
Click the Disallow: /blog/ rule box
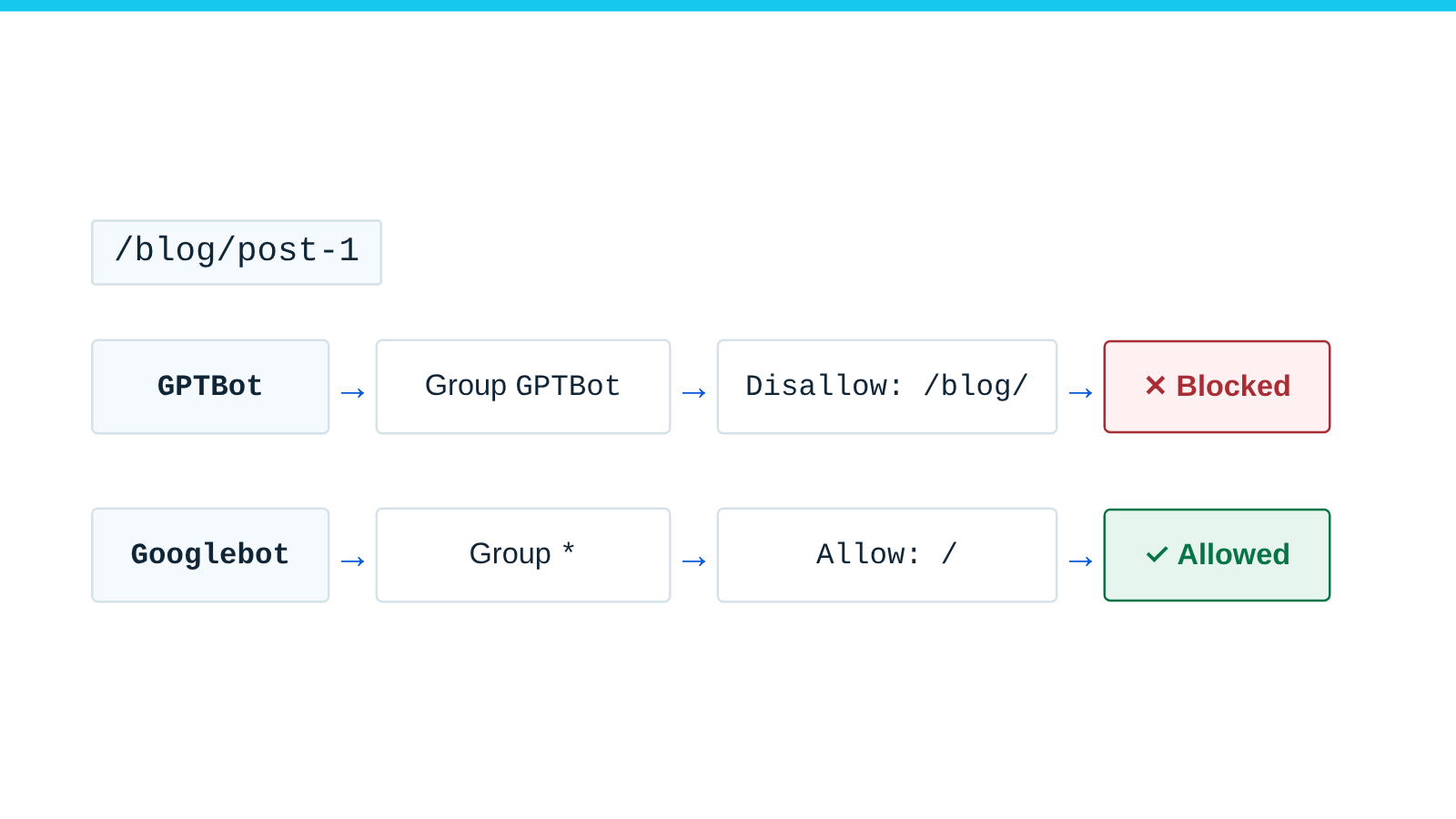(887, 387)
